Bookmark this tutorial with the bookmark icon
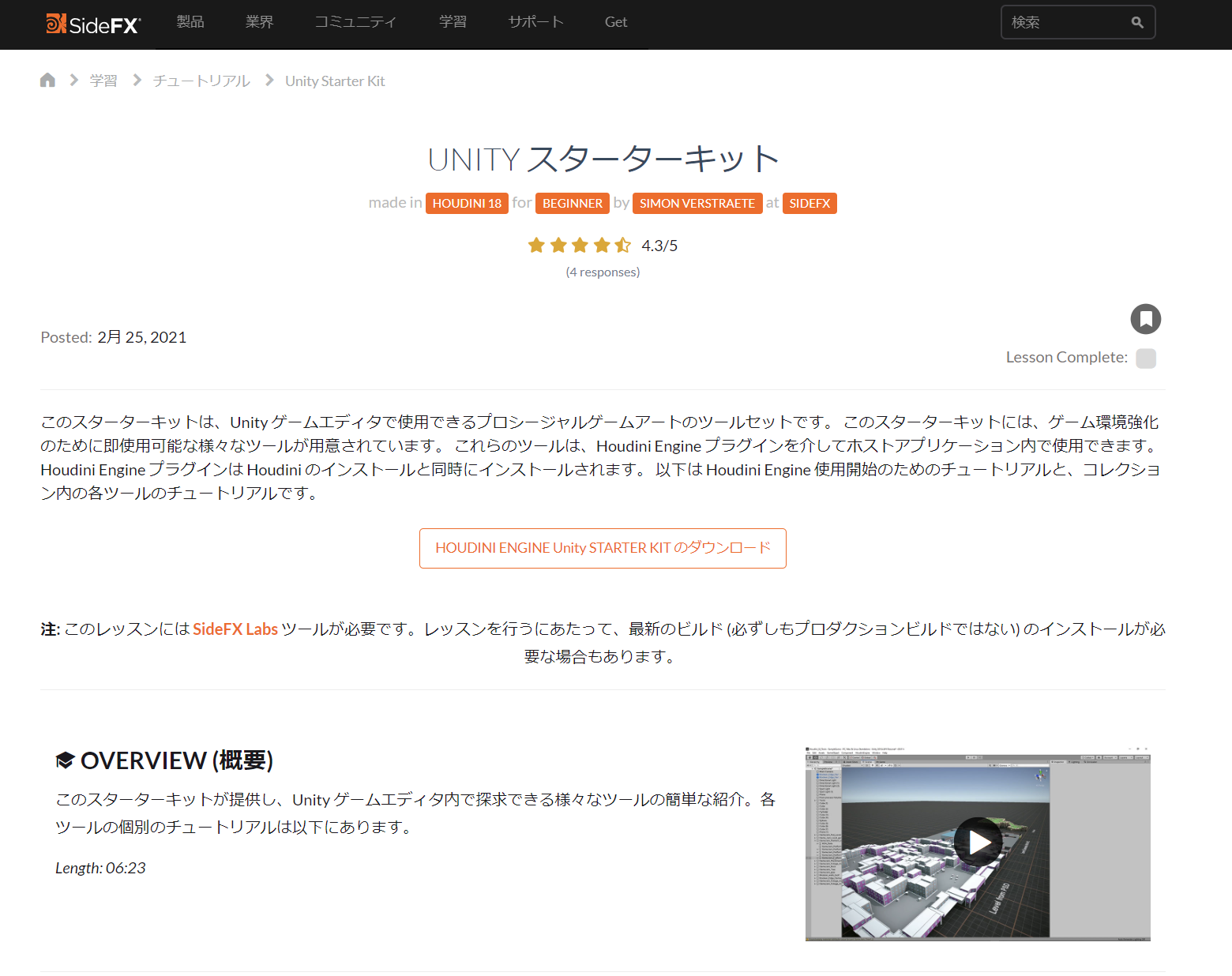1232x976 pixels. click(1145, 319)
